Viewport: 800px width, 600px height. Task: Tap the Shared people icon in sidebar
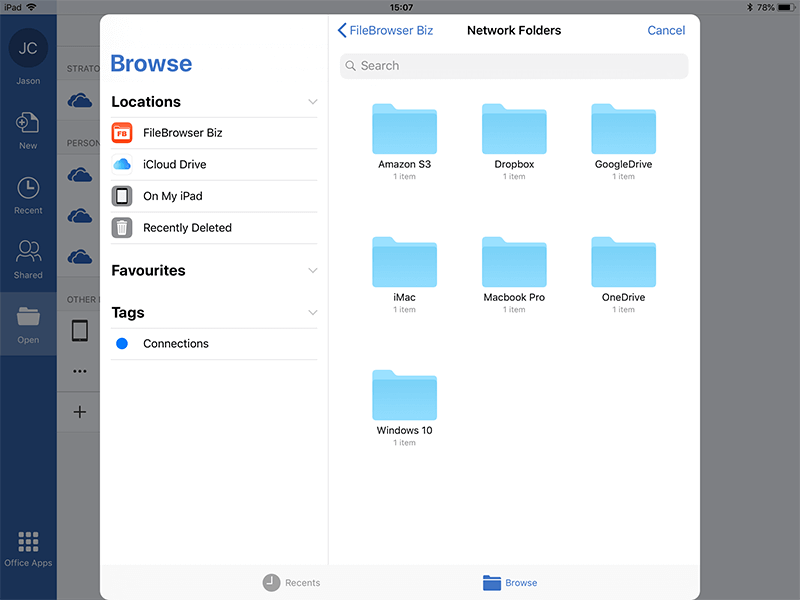(28, 252)
